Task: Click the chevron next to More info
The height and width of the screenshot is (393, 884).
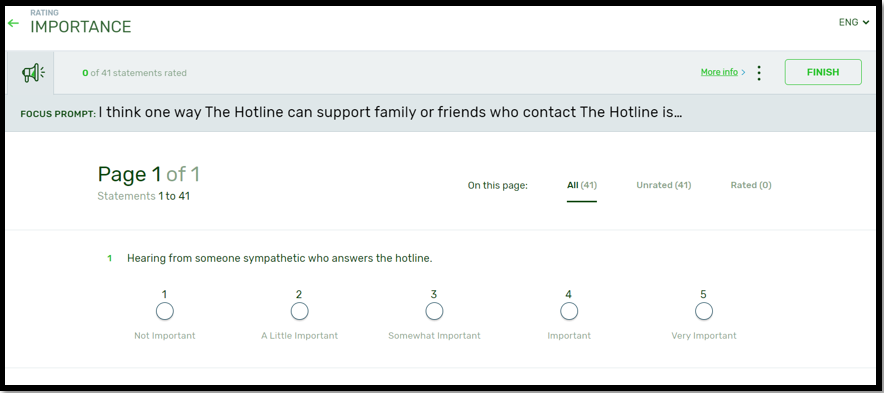Action: tap(744, 72)
